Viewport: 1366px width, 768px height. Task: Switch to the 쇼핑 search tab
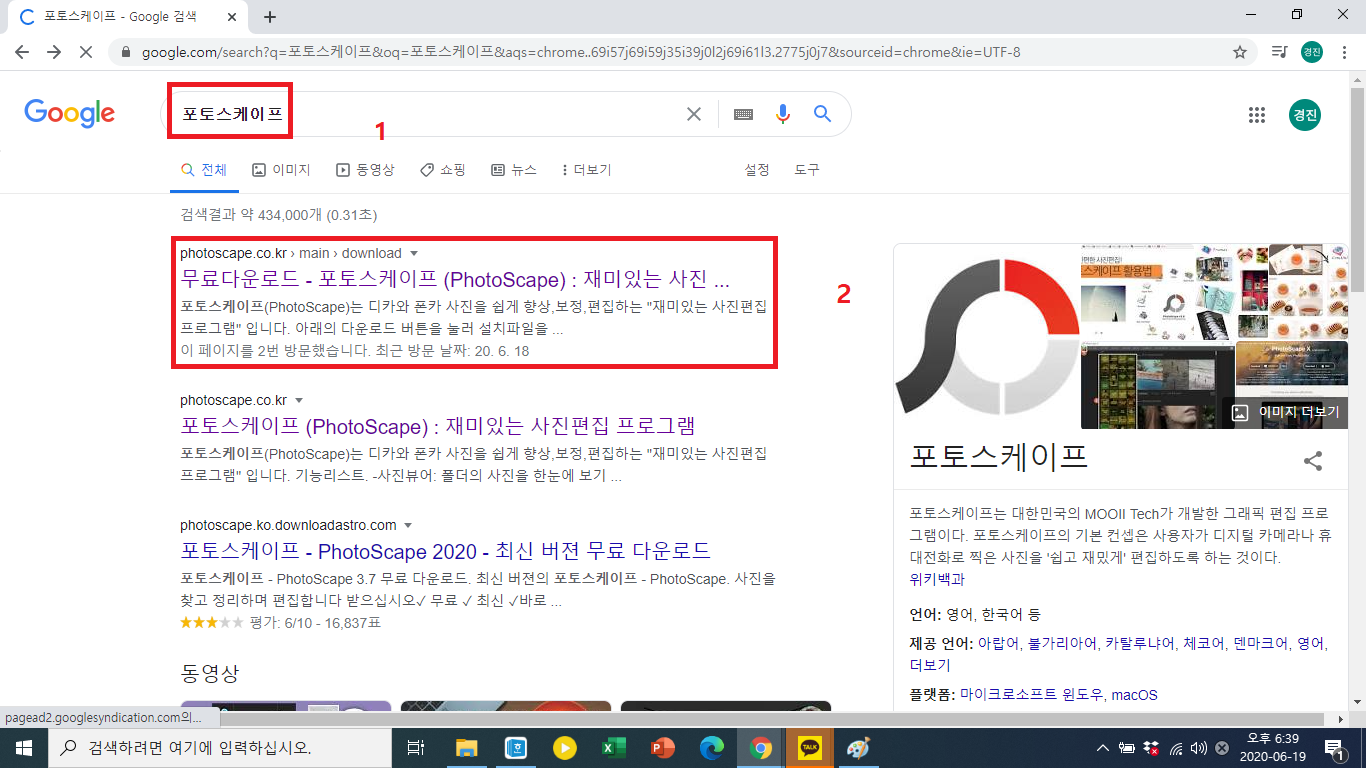tap(443, 170)
